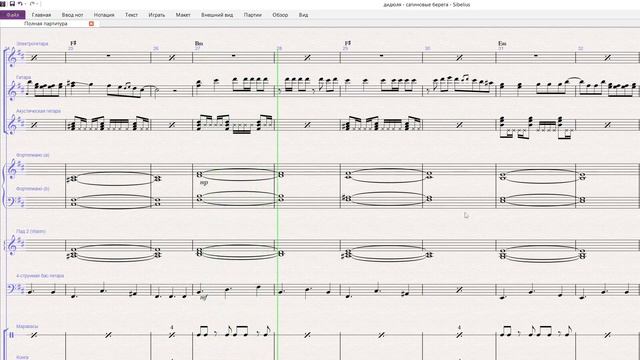Image resolution: width=640 pixels, height=360 pixels.
Task: Select the F♯ chord symbol above bar 29
Action: (x=348, y=43)
